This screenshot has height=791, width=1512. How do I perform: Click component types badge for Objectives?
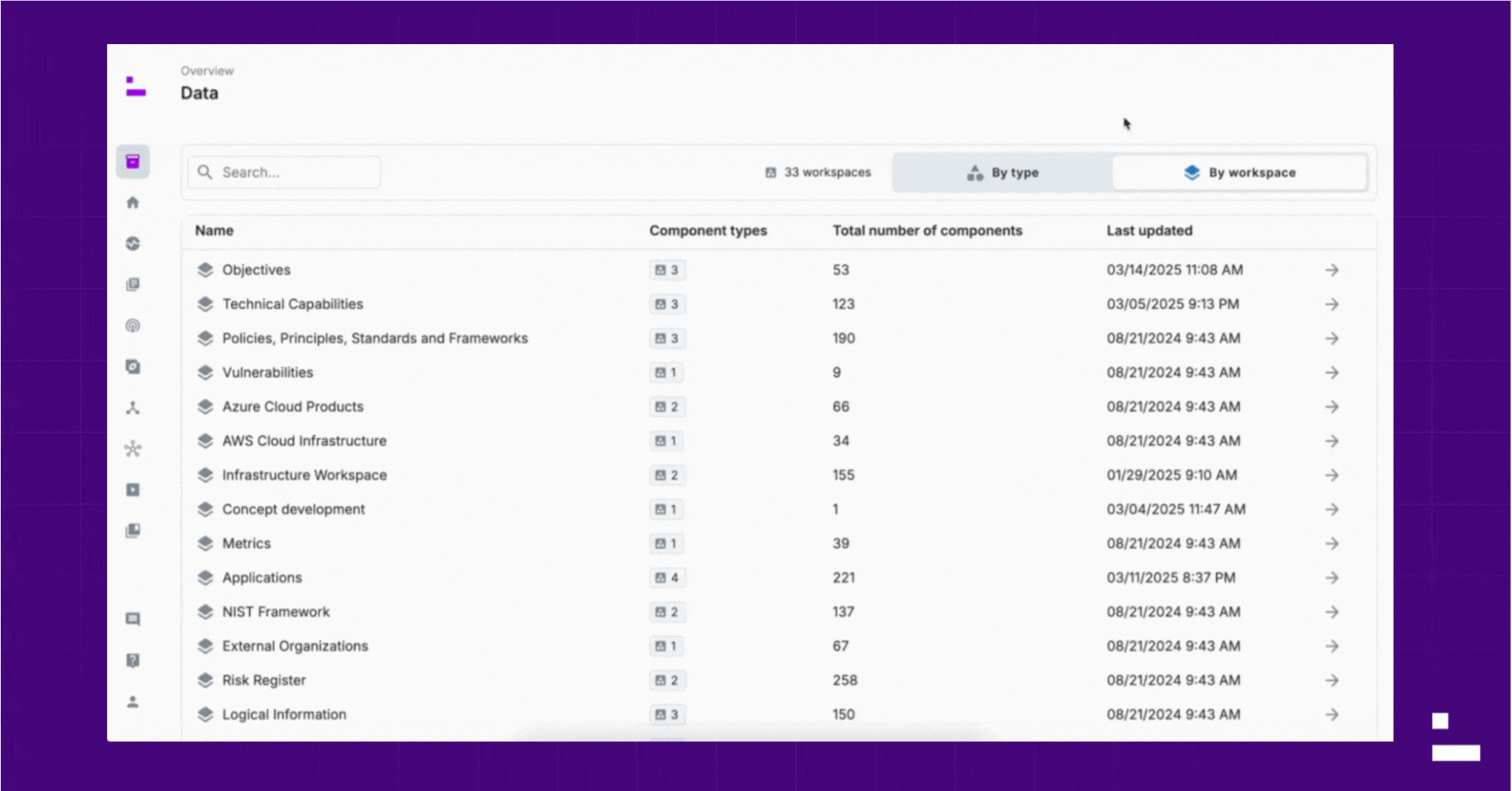[667, 270]
